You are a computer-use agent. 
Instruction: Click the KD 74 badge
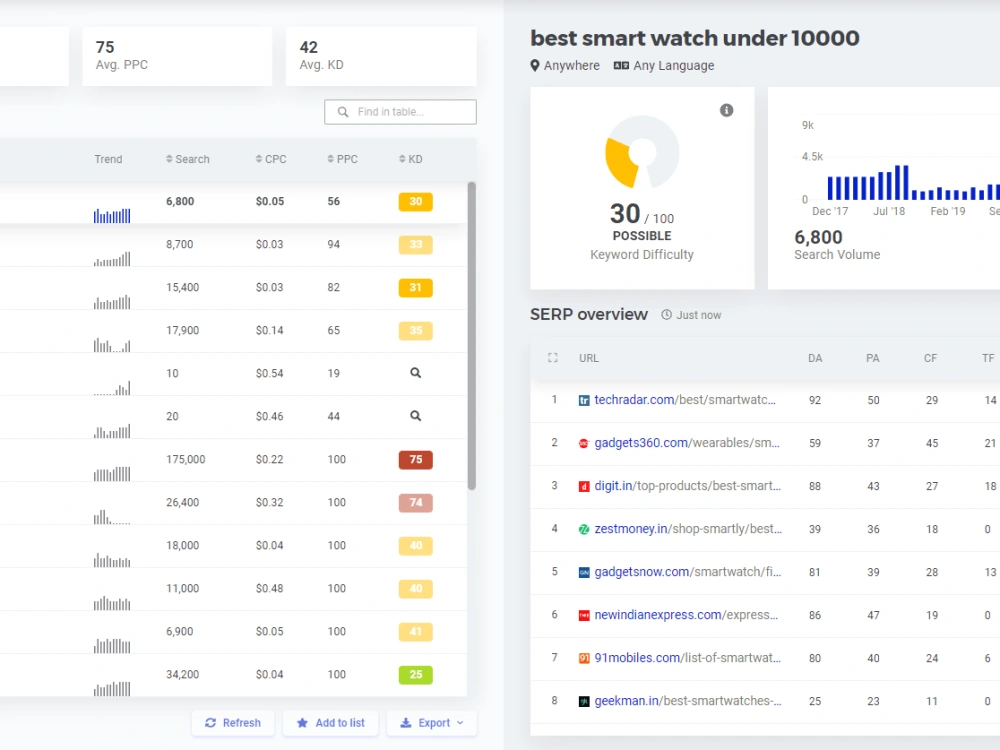[x=415, y=503]
